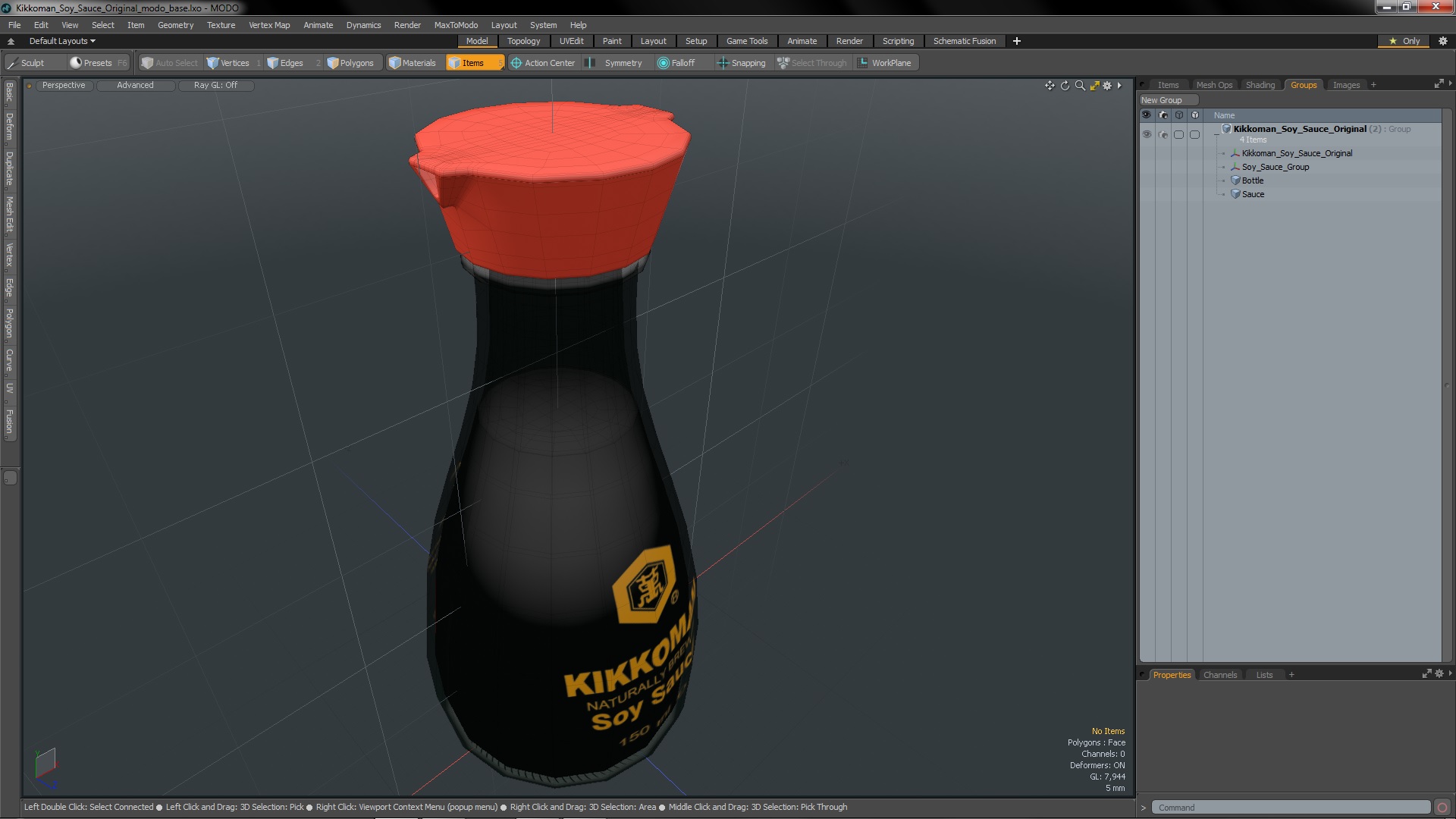Open the Game Tools layout

click(746, 41)
